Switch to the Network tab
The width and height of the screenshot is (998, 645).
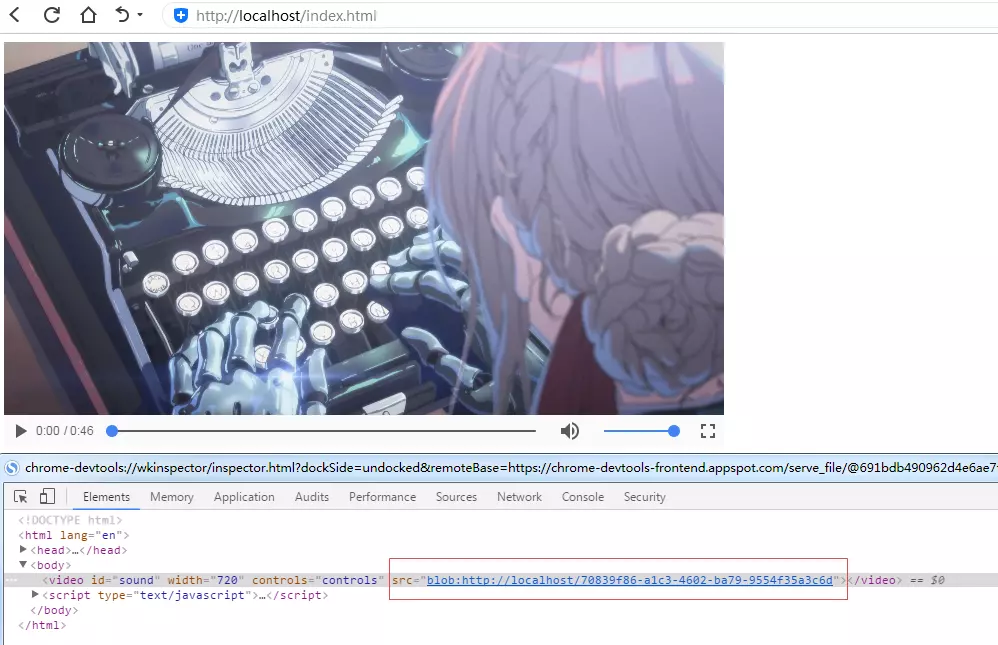pyautogui.click(x=519, y=496)
